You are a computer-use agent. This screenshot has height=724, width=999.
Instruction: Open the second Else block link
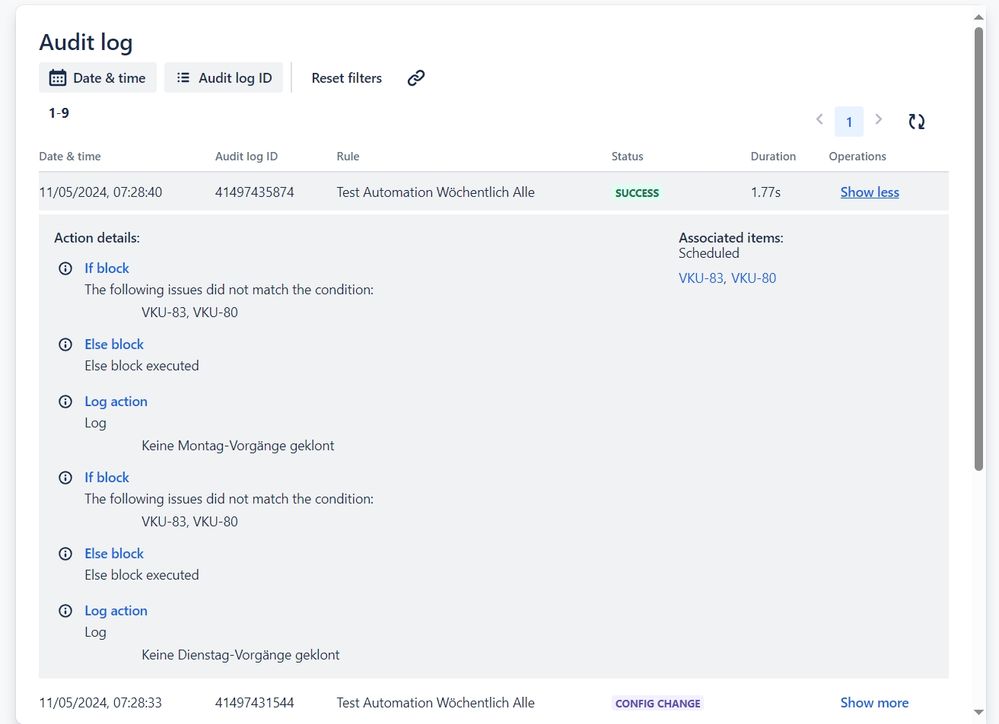coord(114,553)
